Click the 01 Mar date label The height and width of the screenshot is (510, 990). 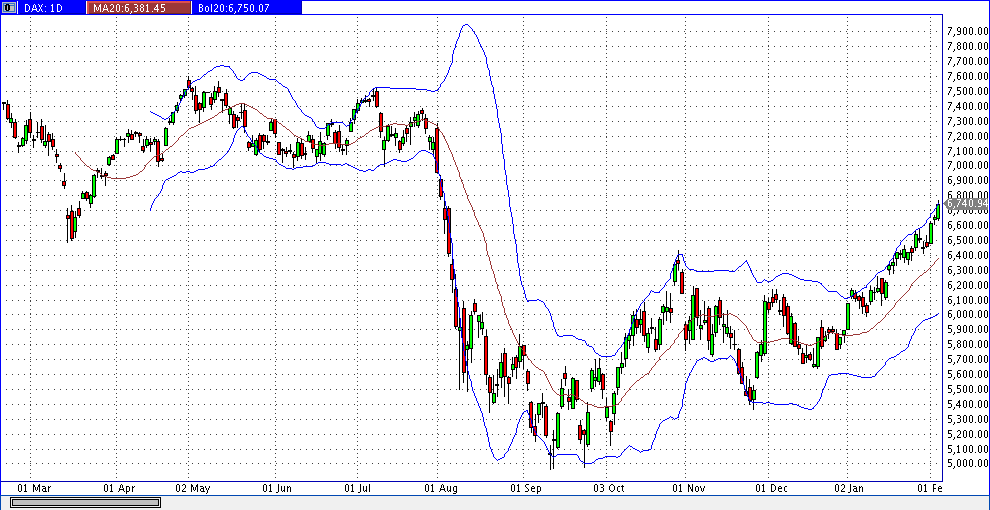(x=34, y=489)
